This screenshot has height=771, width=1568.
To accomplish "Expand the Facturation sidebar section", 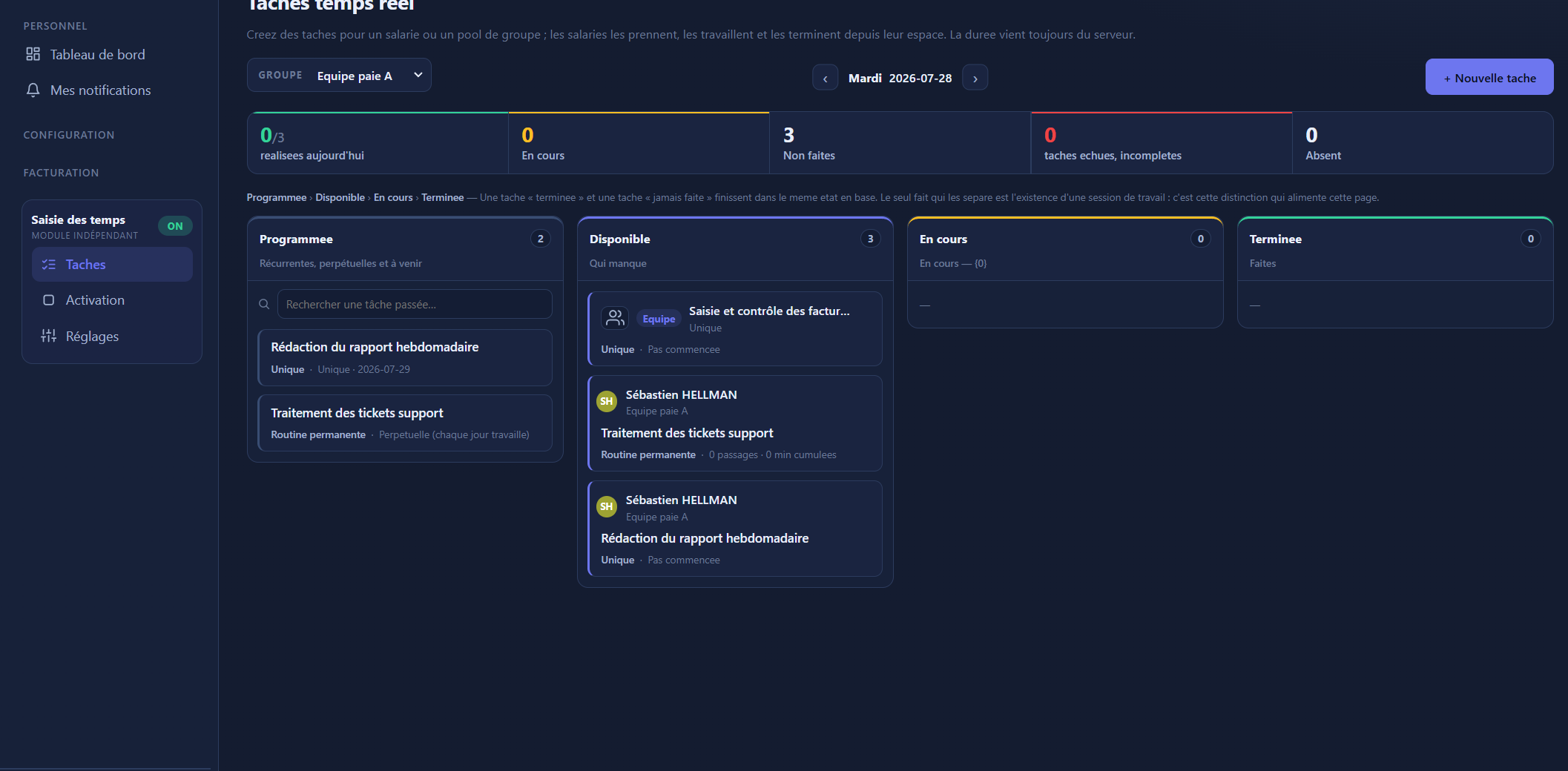I will pos(61,173).
